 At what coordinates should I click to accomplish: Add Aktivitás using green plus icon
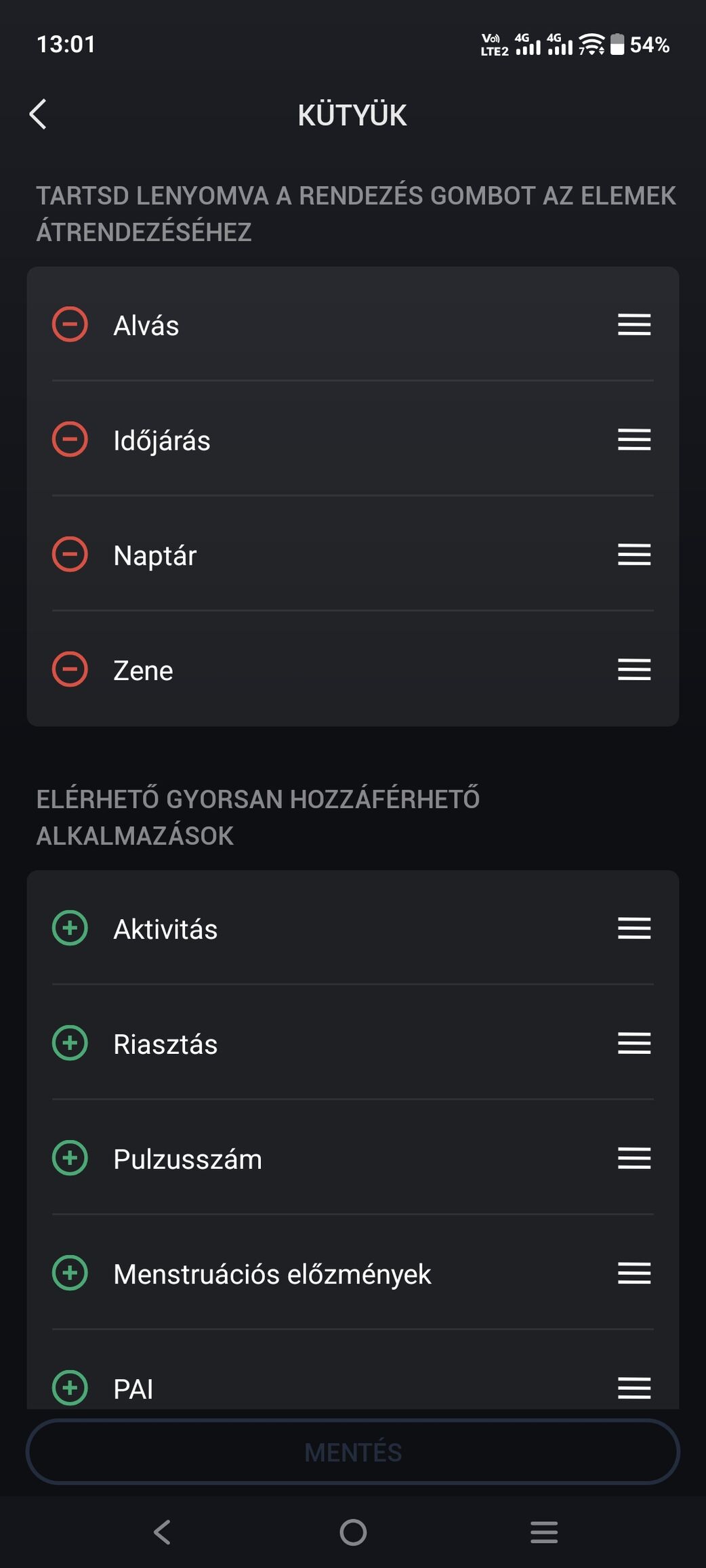coord(70,928)
